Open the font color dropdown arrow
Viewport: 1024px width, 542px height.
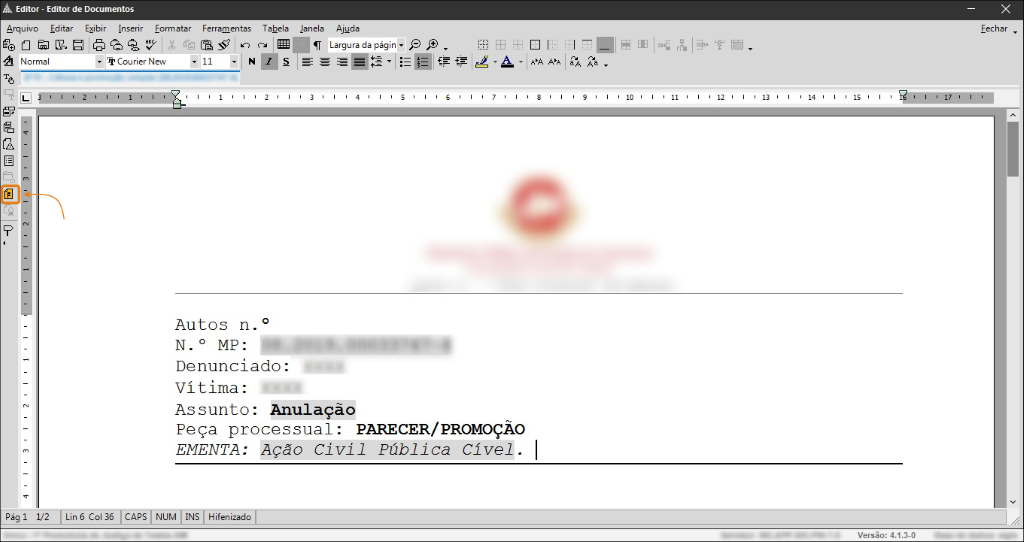tap(520, 63)
